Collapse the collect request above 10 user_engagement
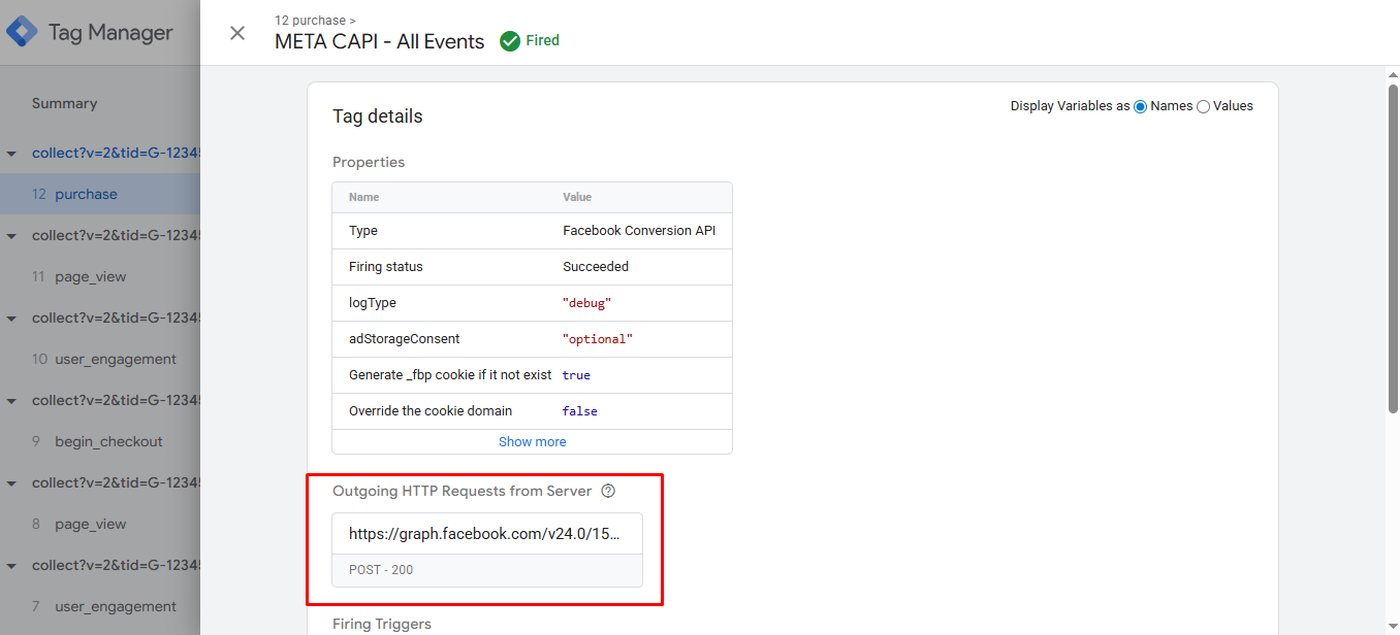 pos(12,318)
